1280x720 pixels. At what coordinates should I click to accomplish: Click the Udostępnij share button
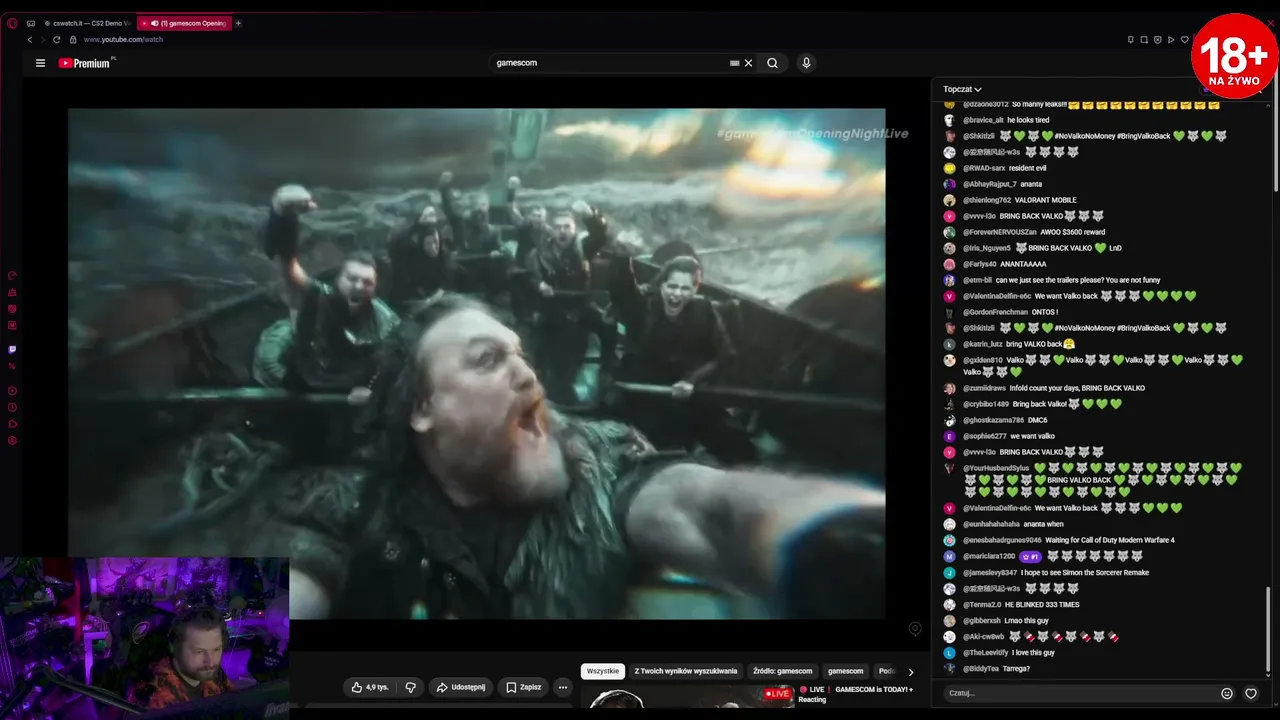(x=460, y=687)
